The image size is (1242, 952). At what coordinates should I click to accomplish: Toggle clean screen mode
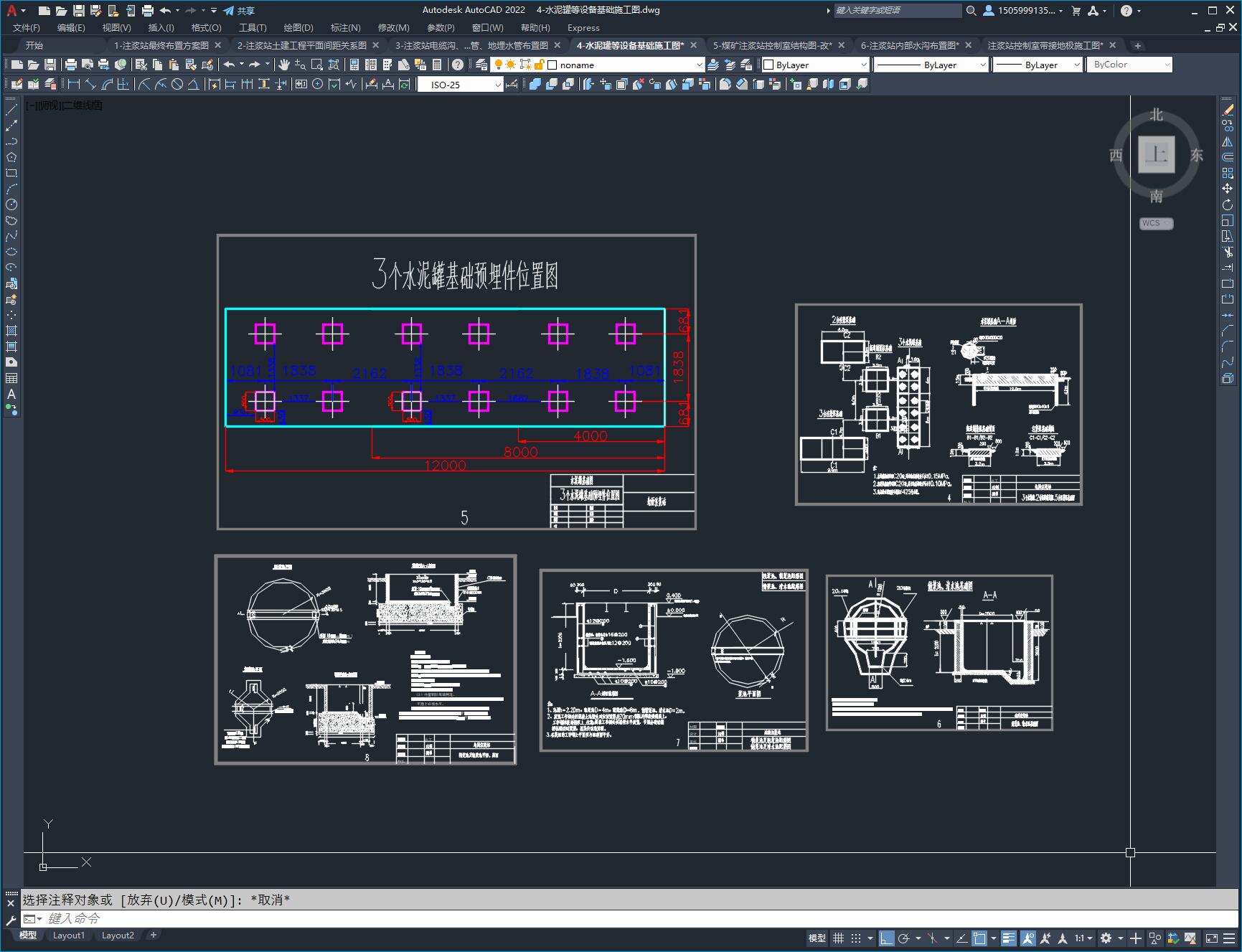(1211, 938)
